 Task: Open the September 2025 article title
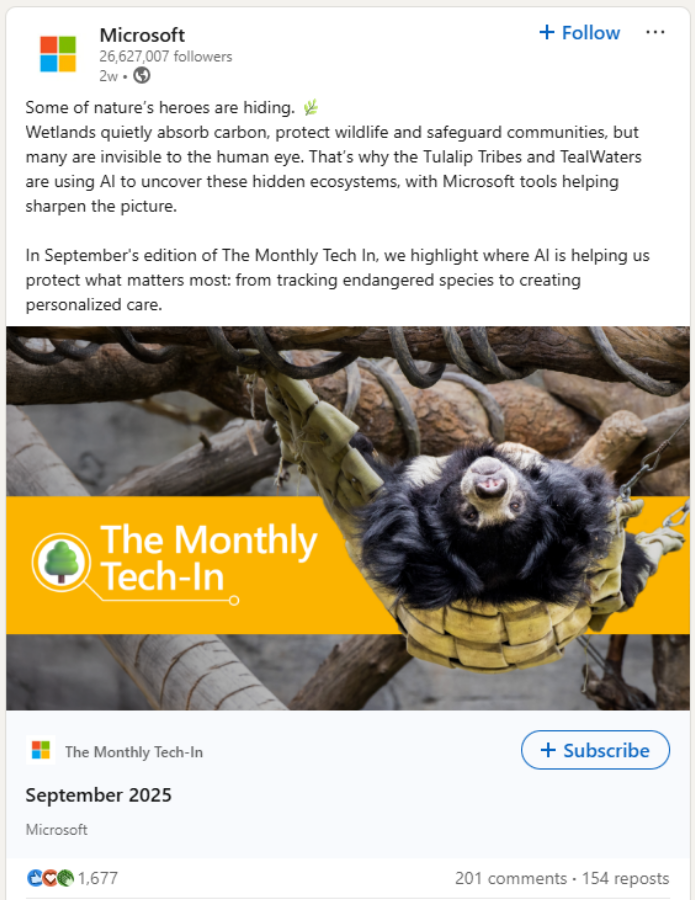[x=99, y=795]
